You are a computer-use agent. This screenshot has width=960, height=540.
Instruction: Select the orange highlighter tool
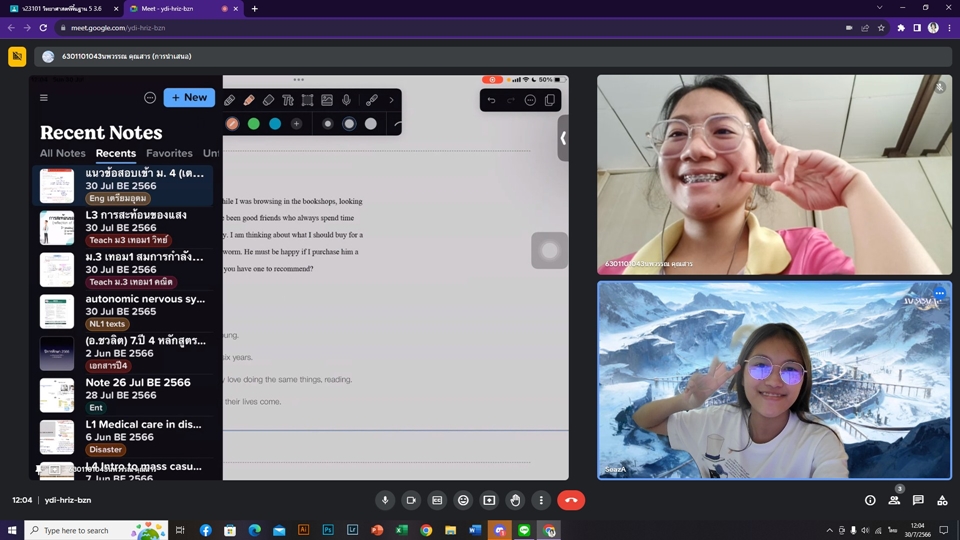pos(249,100)
